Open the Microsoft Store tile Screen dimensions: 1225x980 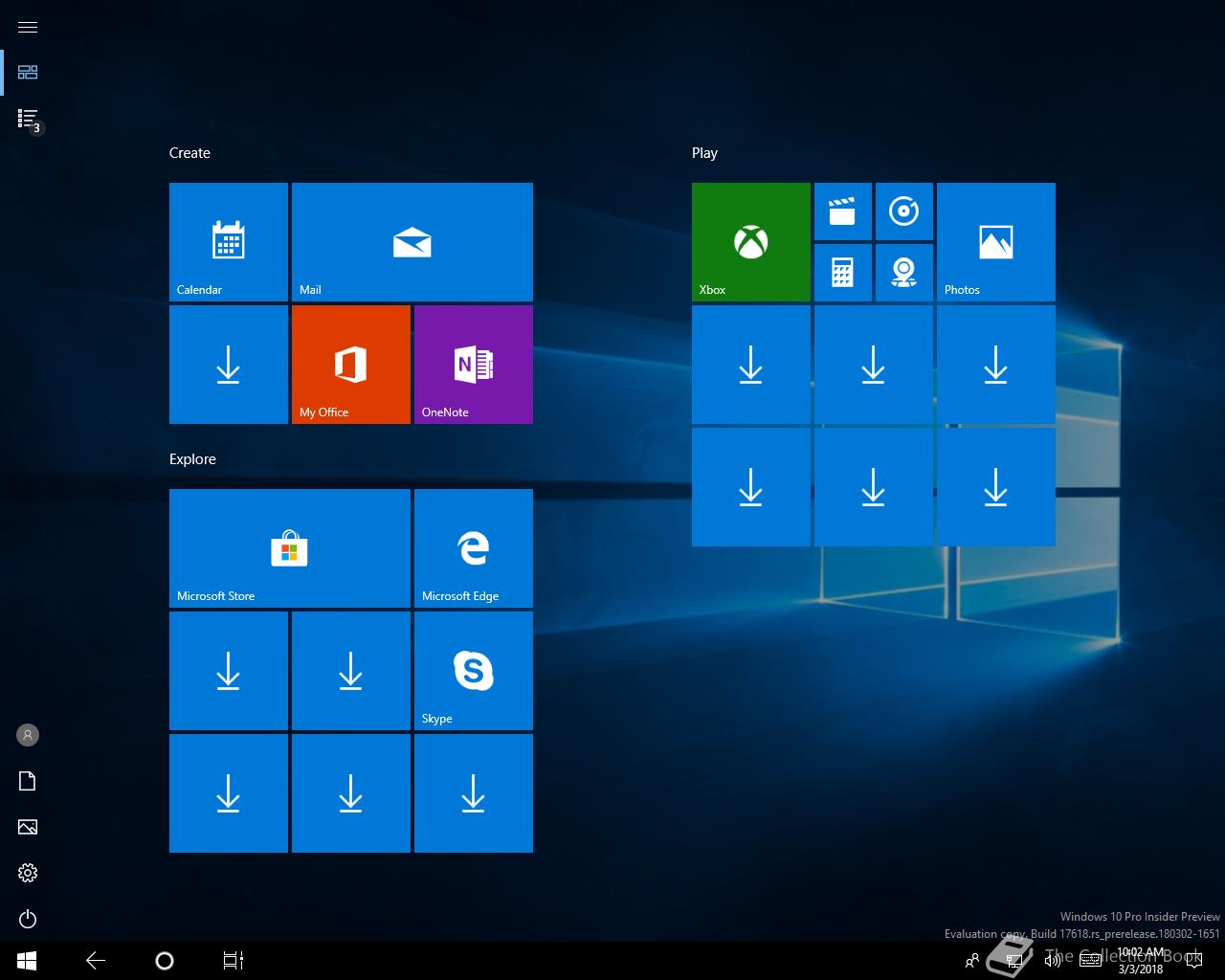coord(290,548)
